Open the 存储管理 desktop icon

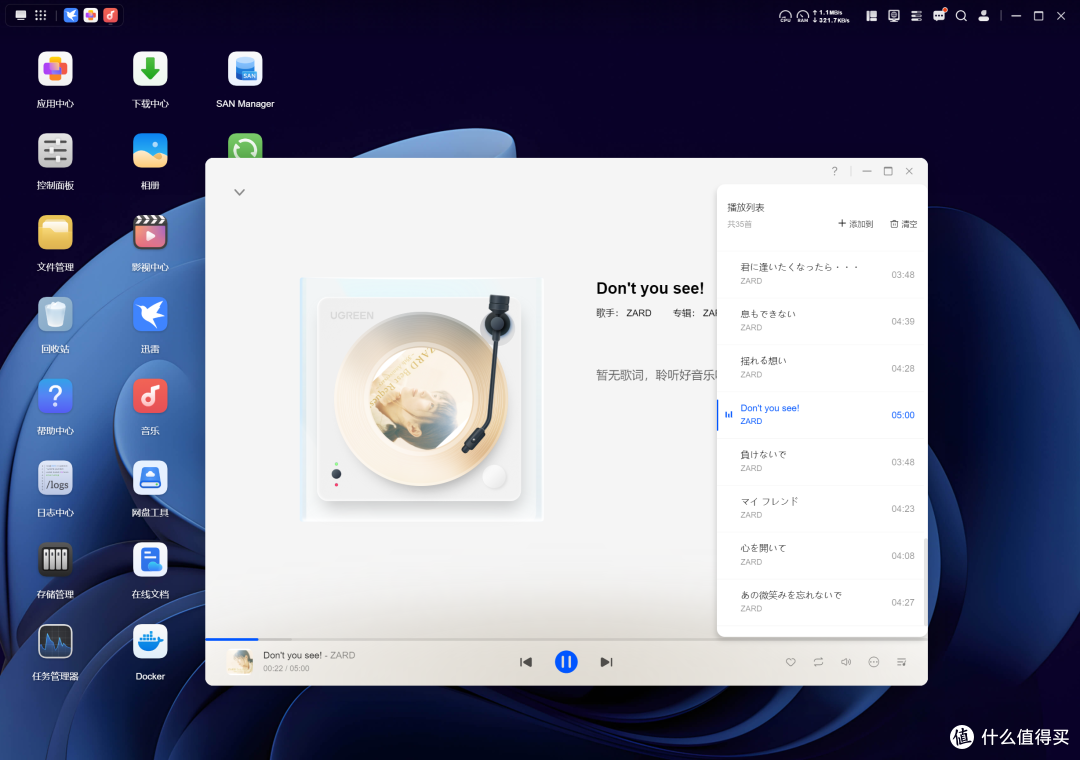click(x=55, y=560)
